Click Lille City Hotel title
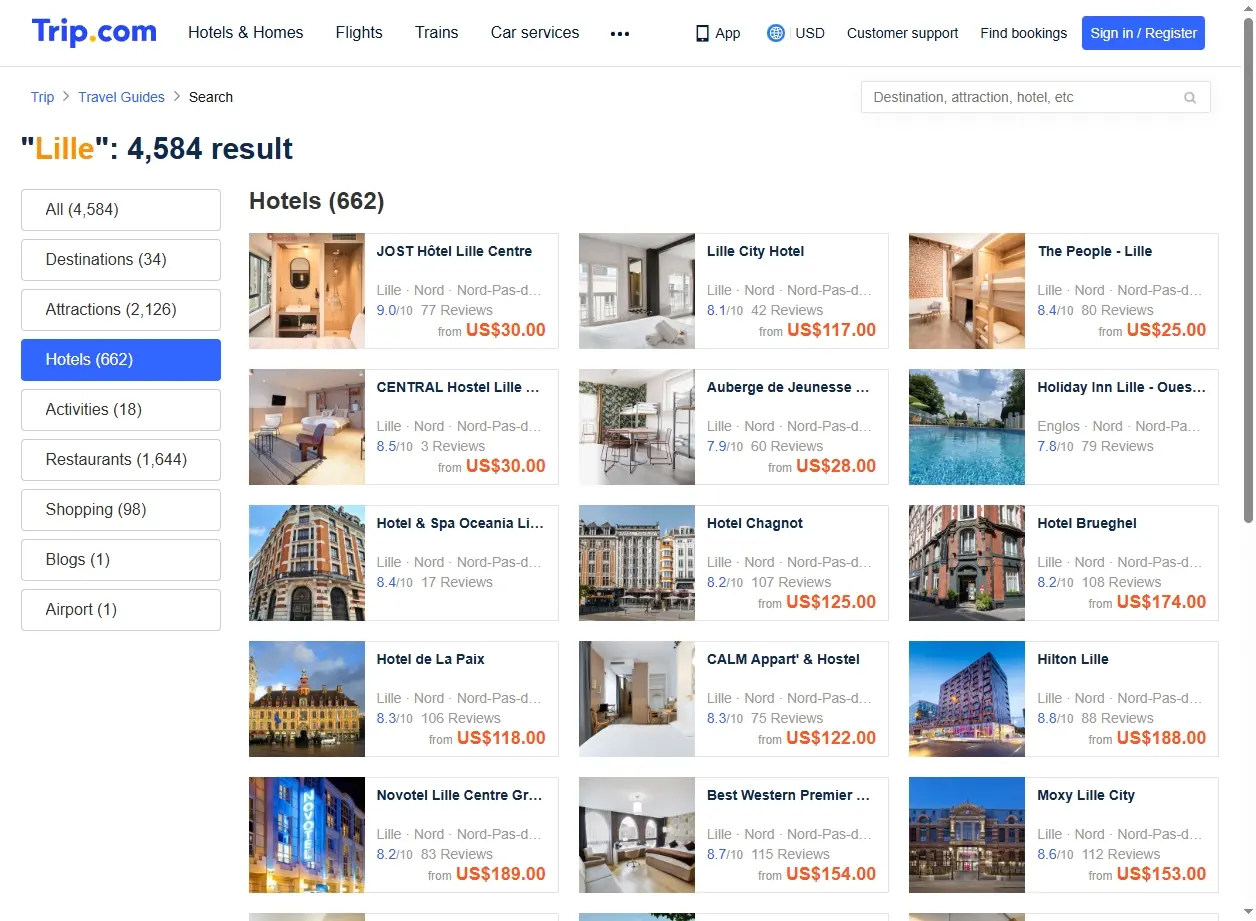 [x=755, y=251]
